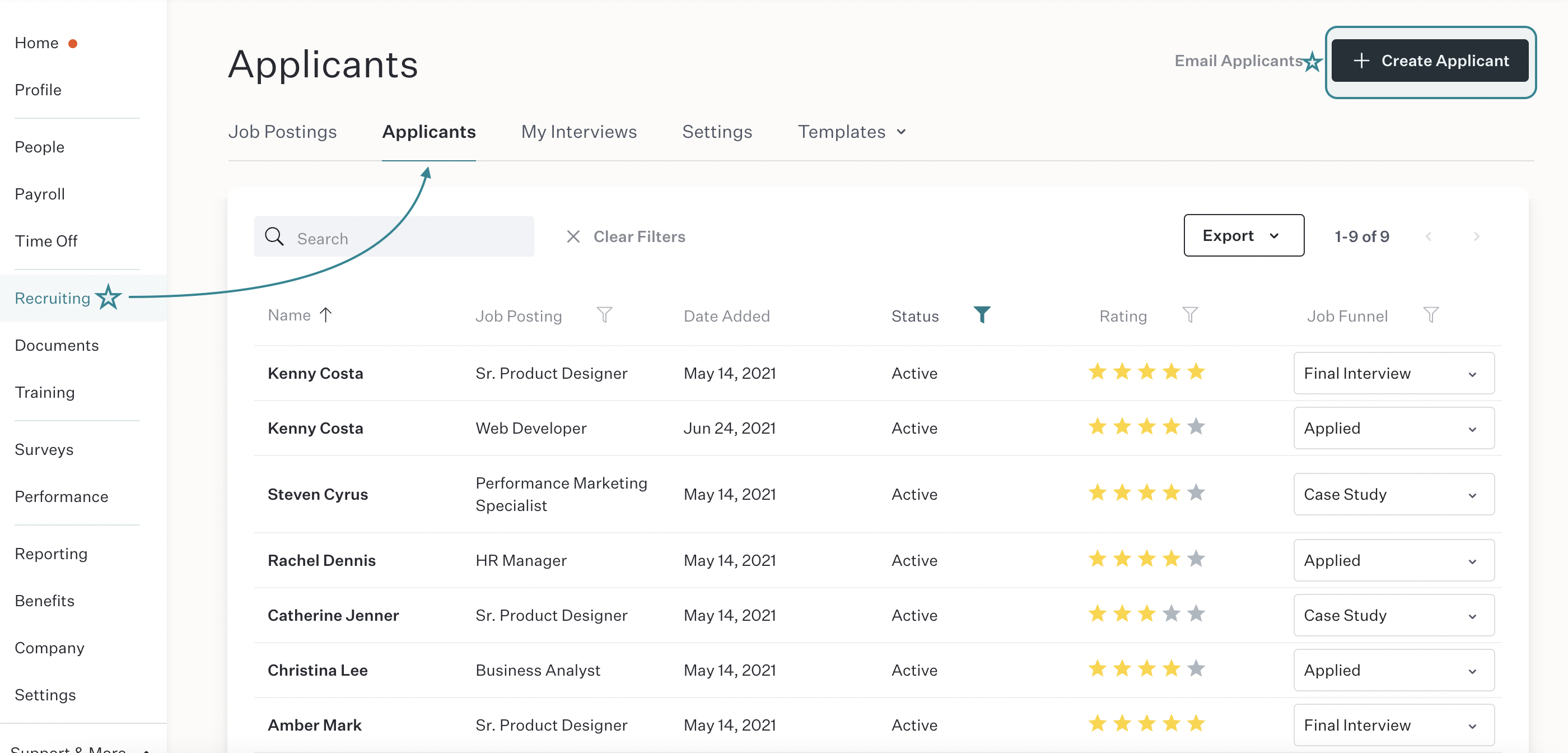Open Rachel Dennis applicant record
Image resolution: width=1568 pixels, height=753 pixels.
(321, 560)
